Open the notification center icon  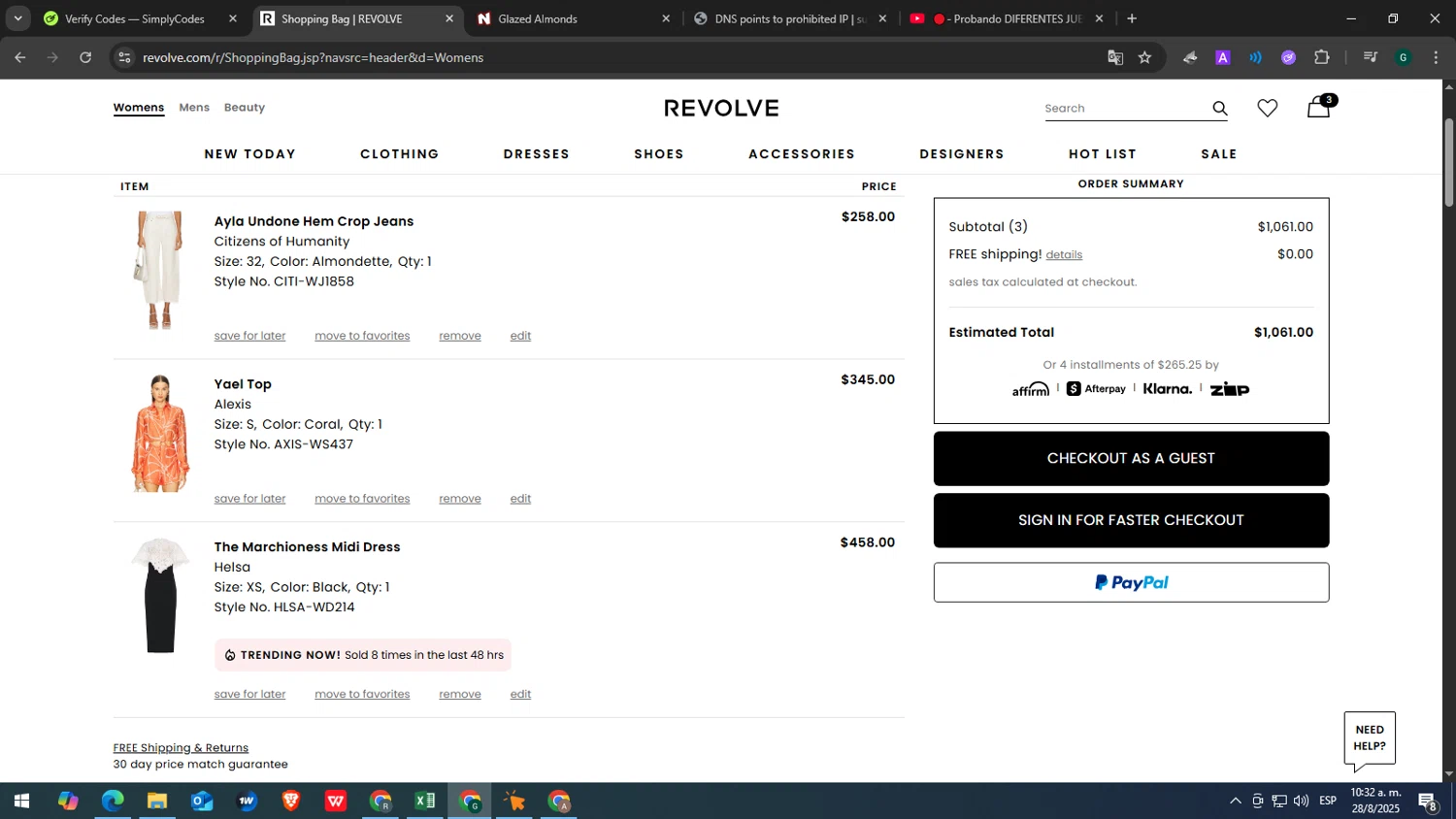(1428, 801)
